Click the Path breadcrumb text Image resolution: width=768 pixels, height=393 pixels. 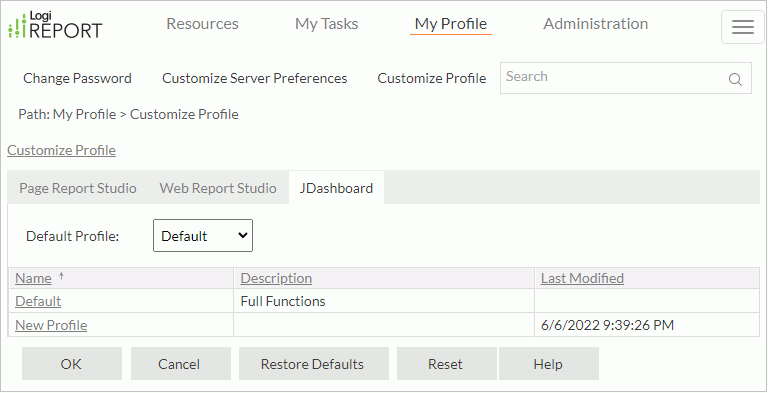128,114
